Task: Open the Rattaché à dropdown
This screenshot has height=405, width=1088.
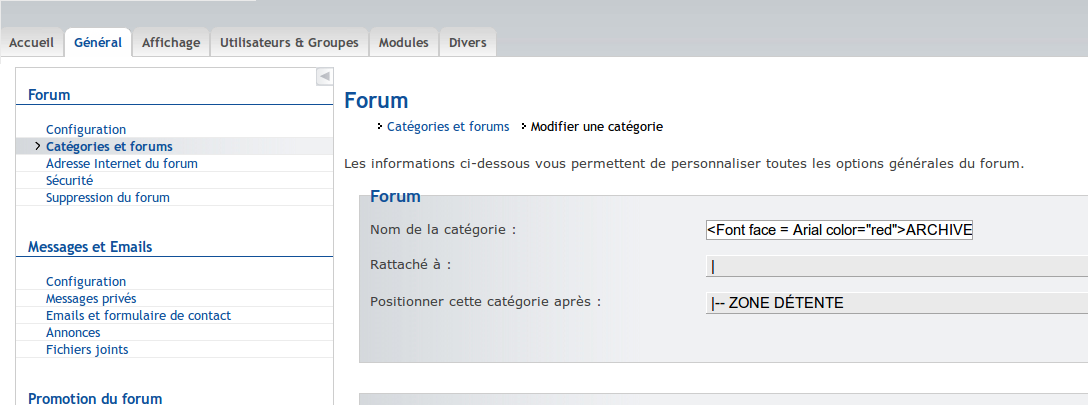Action: click(x=896, y=266)
